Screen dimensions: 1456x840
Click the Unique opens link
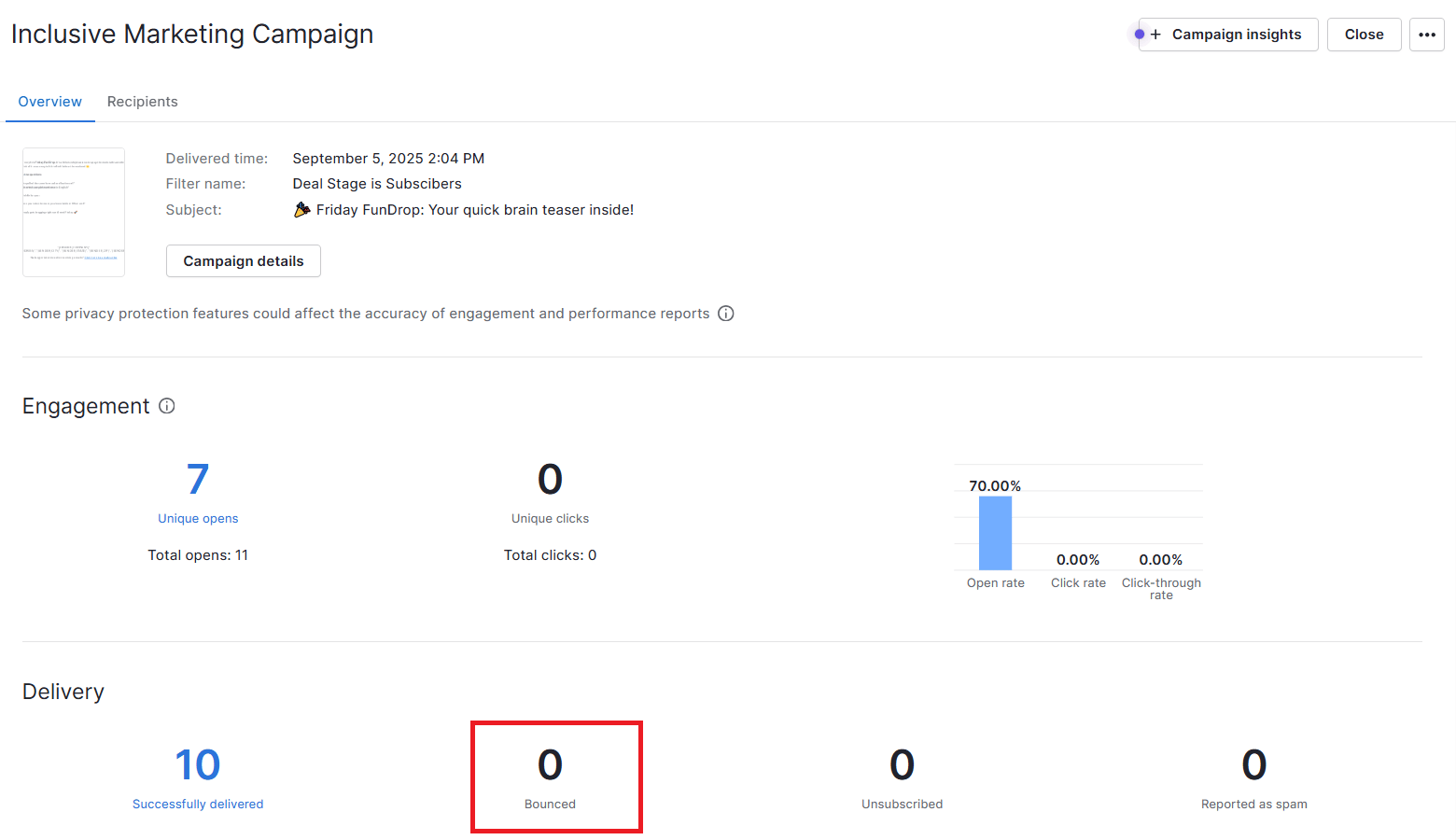tap(197, 518)
